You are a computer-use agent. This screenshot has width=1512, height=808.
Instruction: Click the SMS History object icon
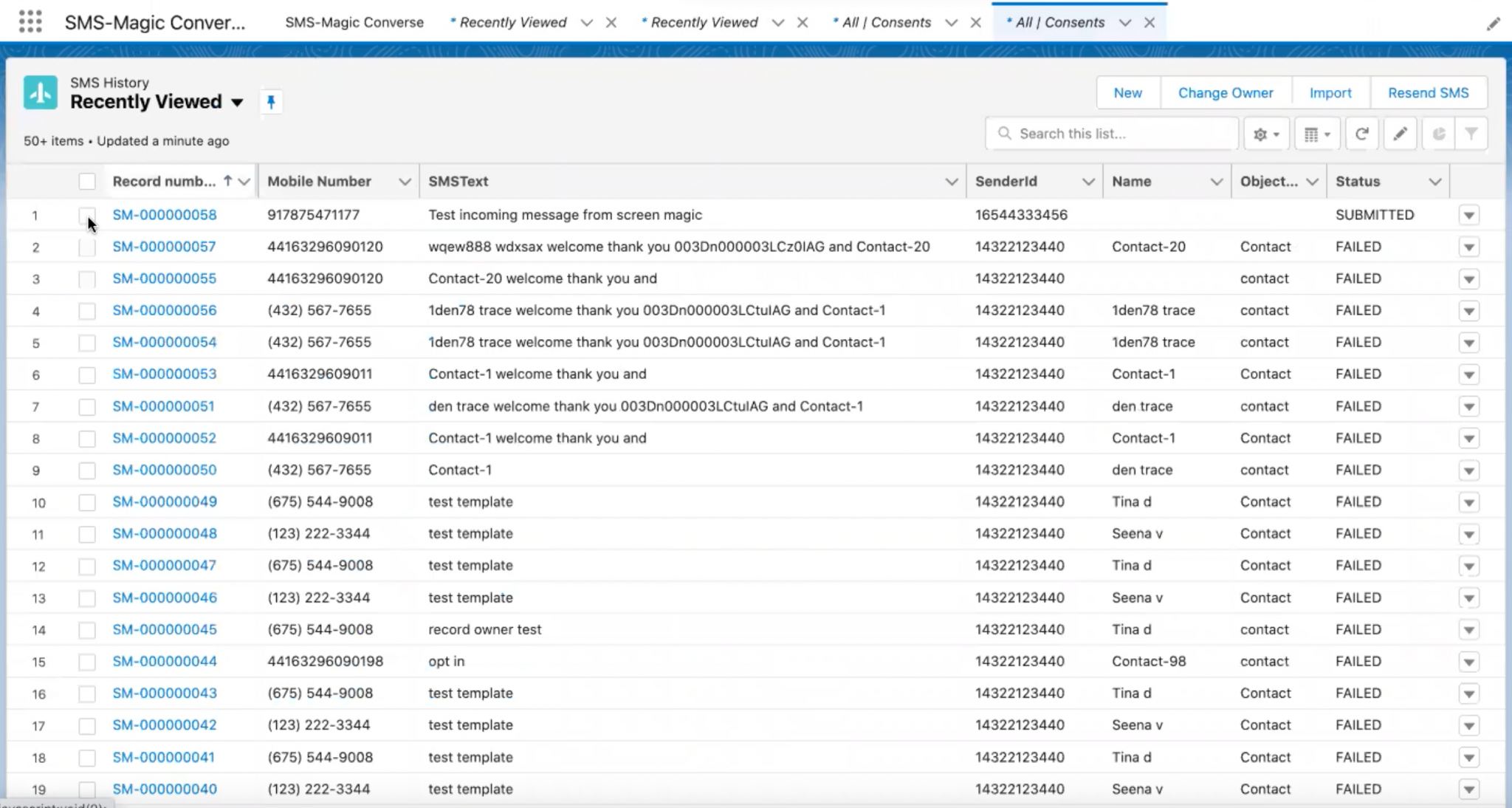[x=40, y=92]
